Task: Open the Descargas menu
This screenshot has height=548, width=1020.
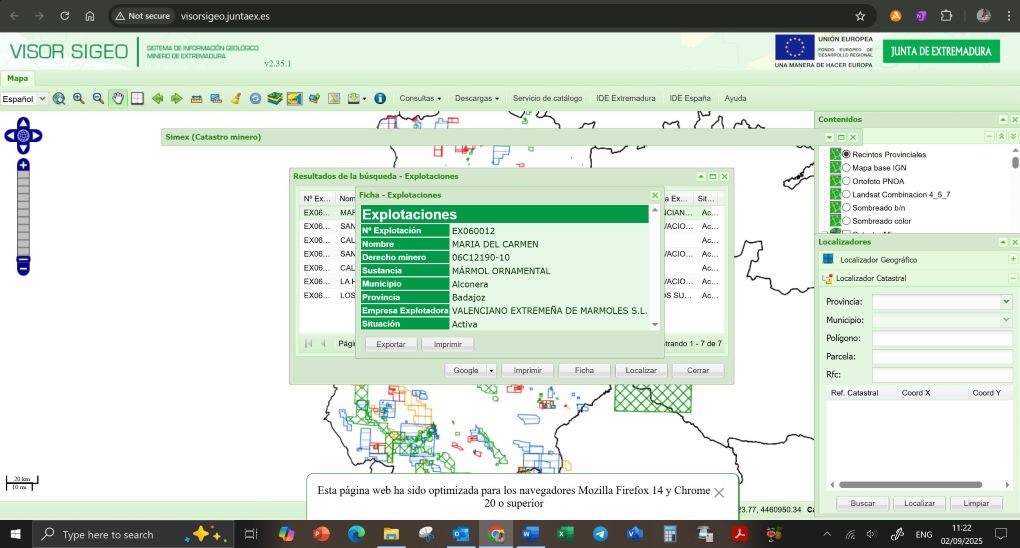Action: coord(476,99)
